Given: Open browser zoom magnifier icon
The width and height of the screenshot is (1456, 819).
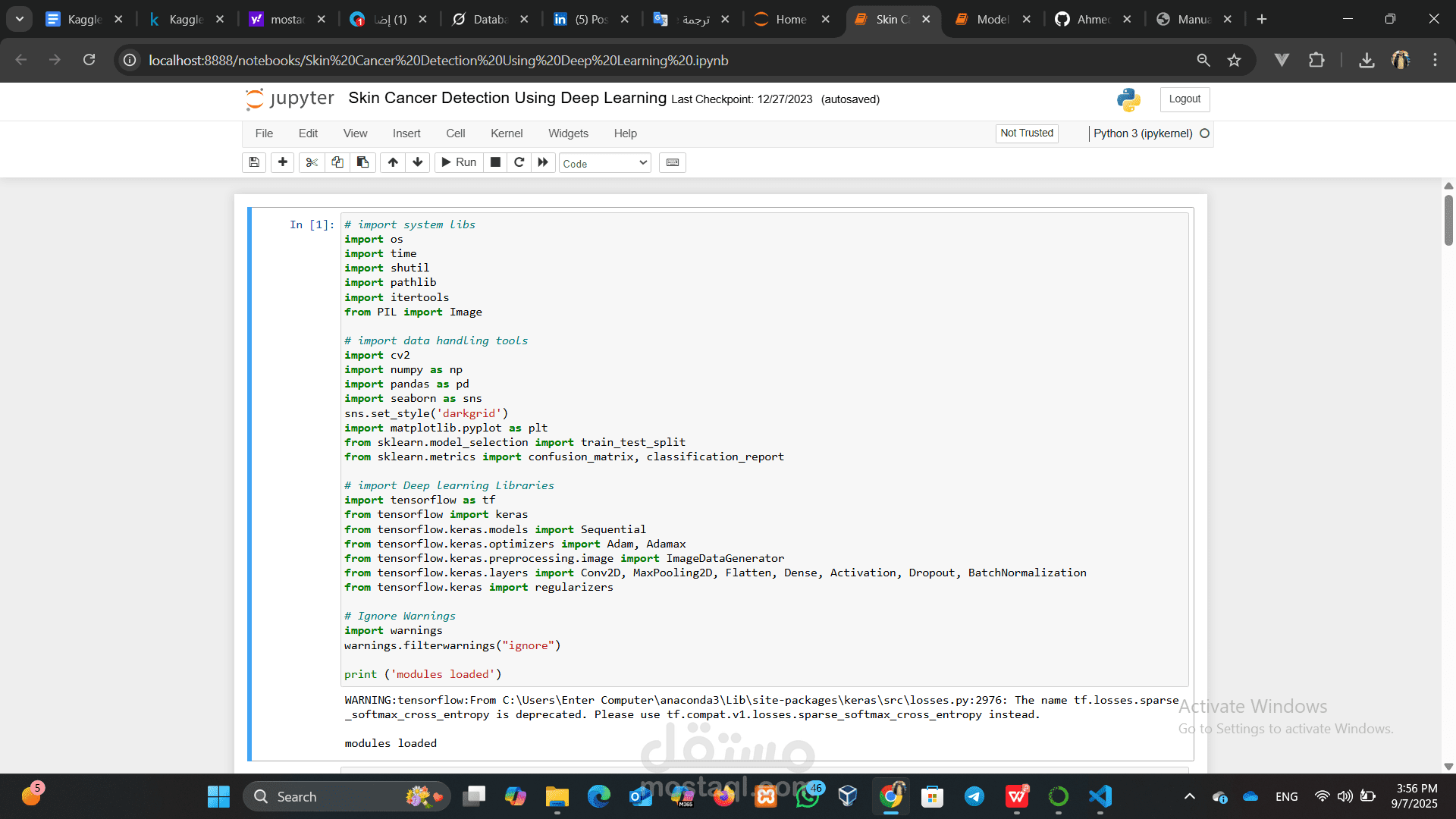Looking at the screenshot, I should click(1203, 60).
